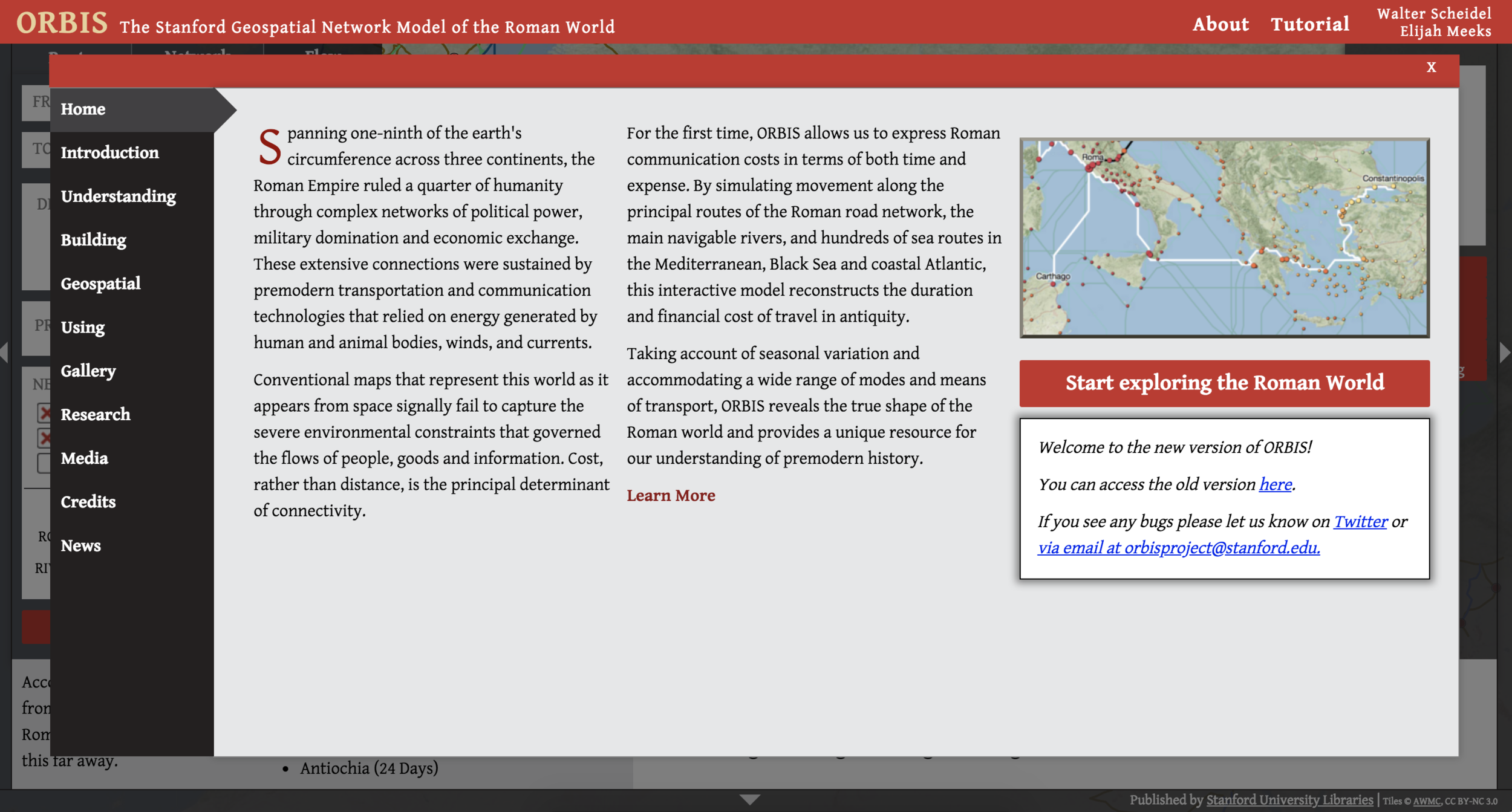
Task: Click the Roman map preview thumbnail
Action: tap(1224, 237)
